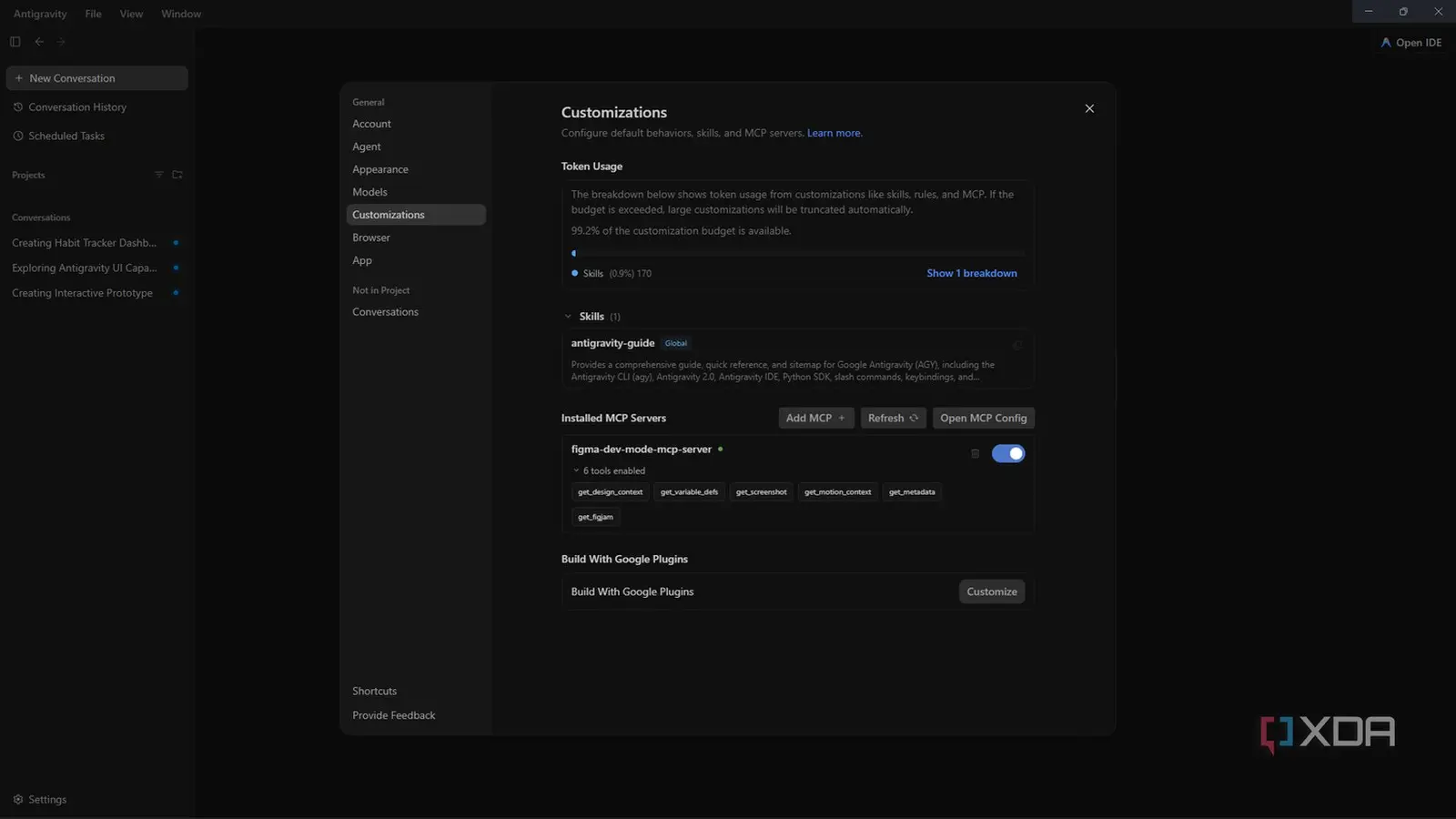Viewport: 1456px width, 819px height.
Task: Open Scheduled Tasks
Action: click(x=97, y=136)
